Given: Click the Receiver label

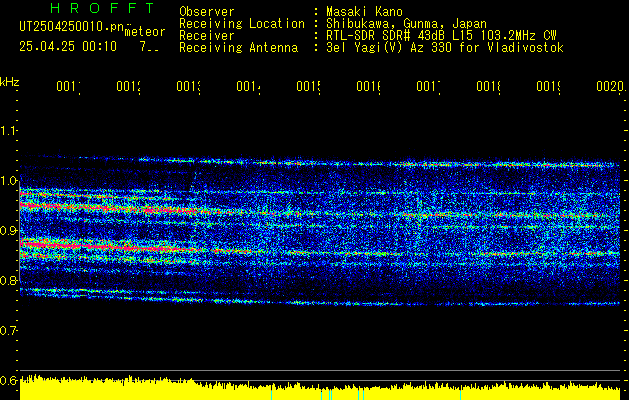Looking at the screenshot, I should 207,36.
